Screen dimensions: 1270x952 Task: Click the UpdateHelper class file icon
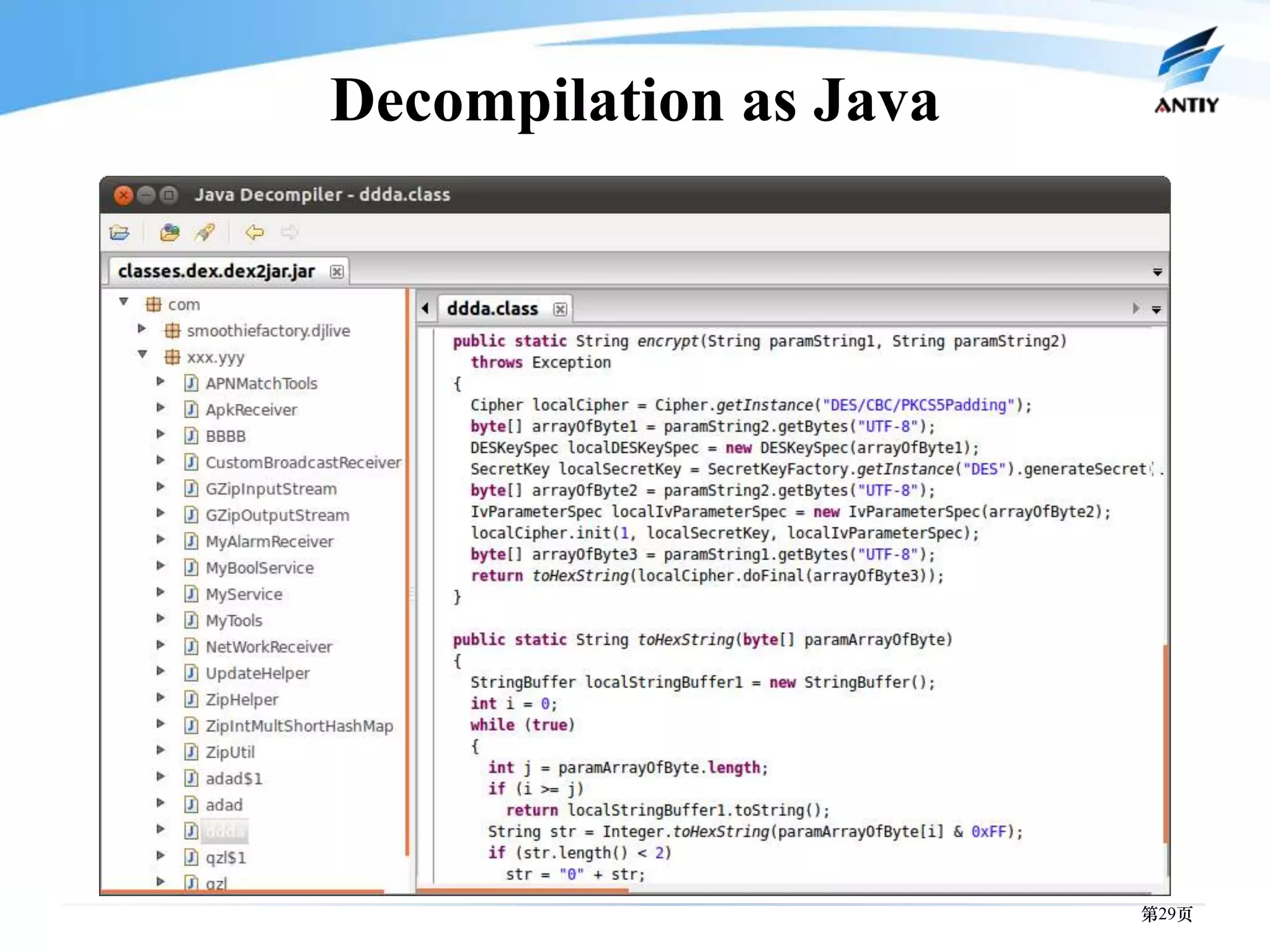(192, 673)
